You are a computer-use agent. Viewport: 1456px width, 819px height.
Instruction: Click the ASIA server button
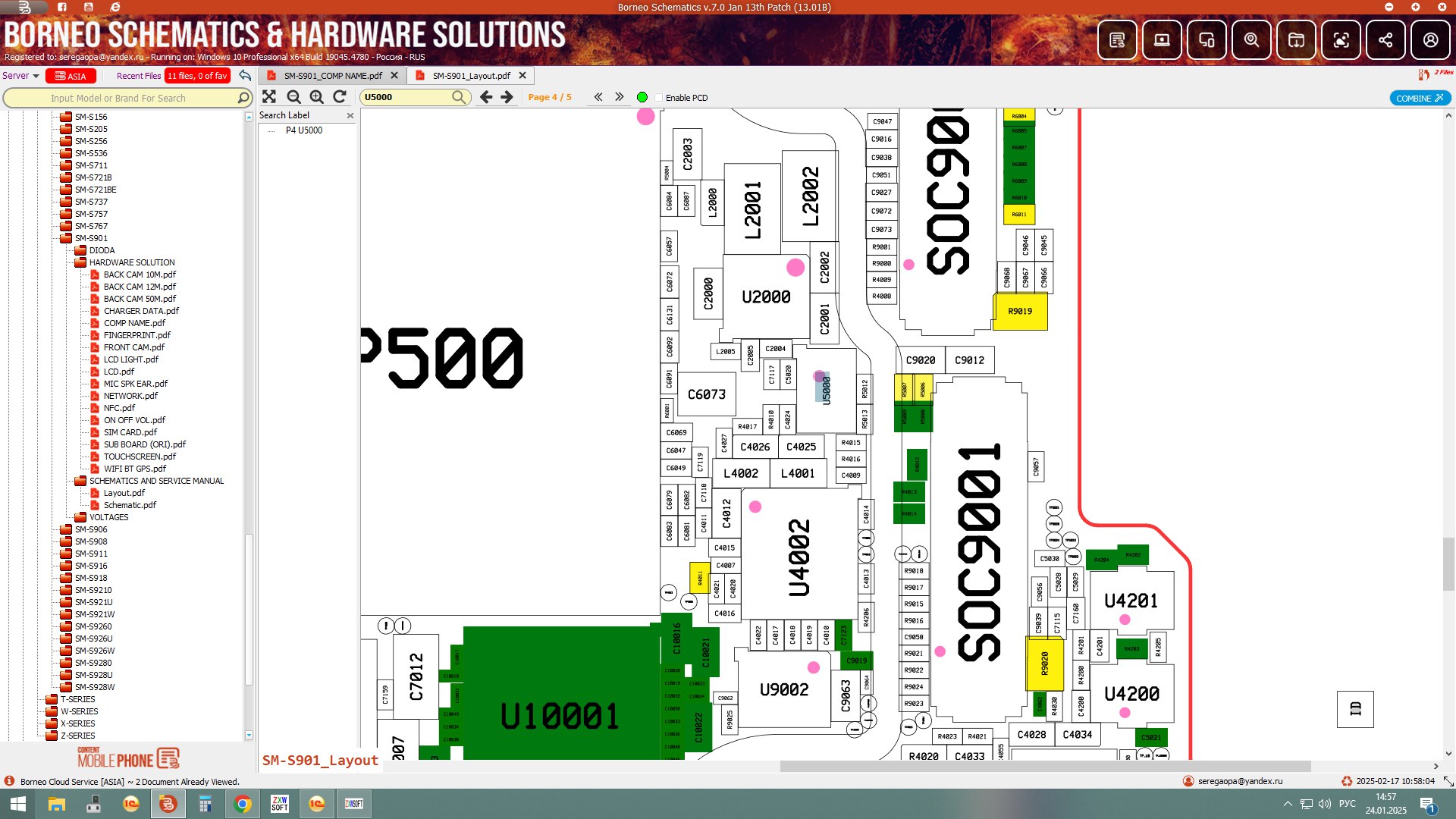(x=71, y=76)
